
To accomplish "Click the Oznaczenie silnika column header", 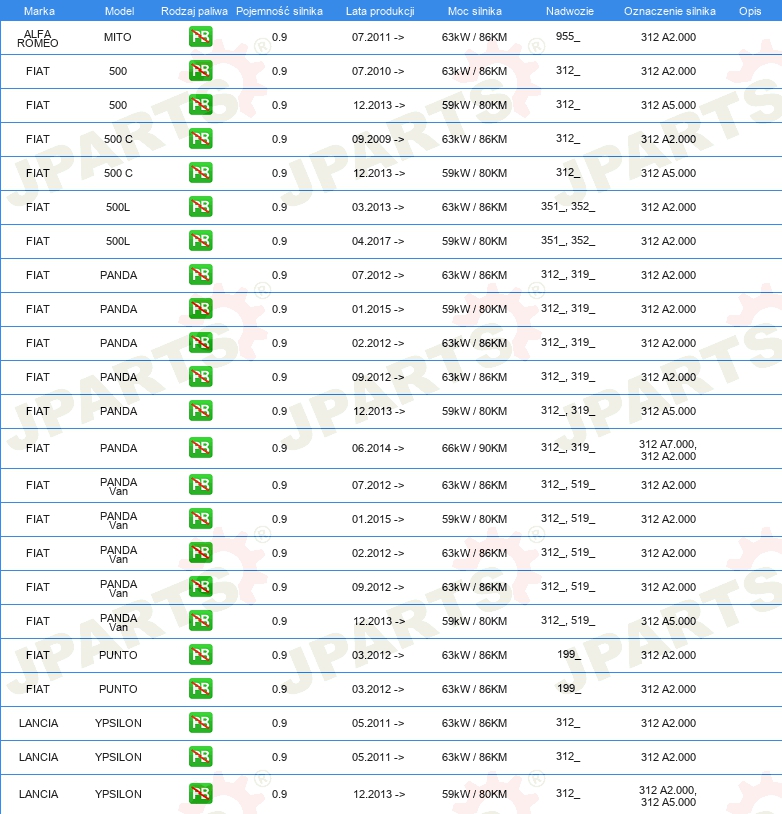I will [670, 11].
